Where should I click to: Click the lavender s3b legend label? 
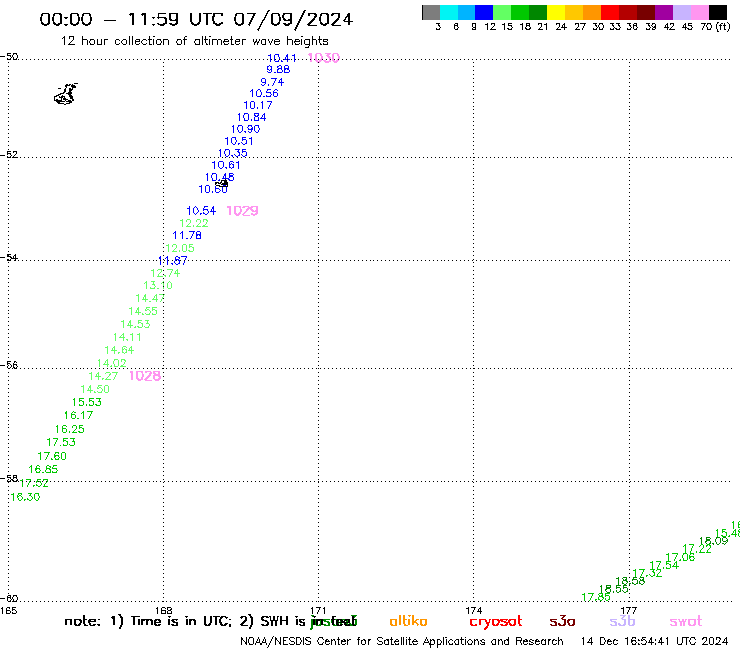point(622,621)
